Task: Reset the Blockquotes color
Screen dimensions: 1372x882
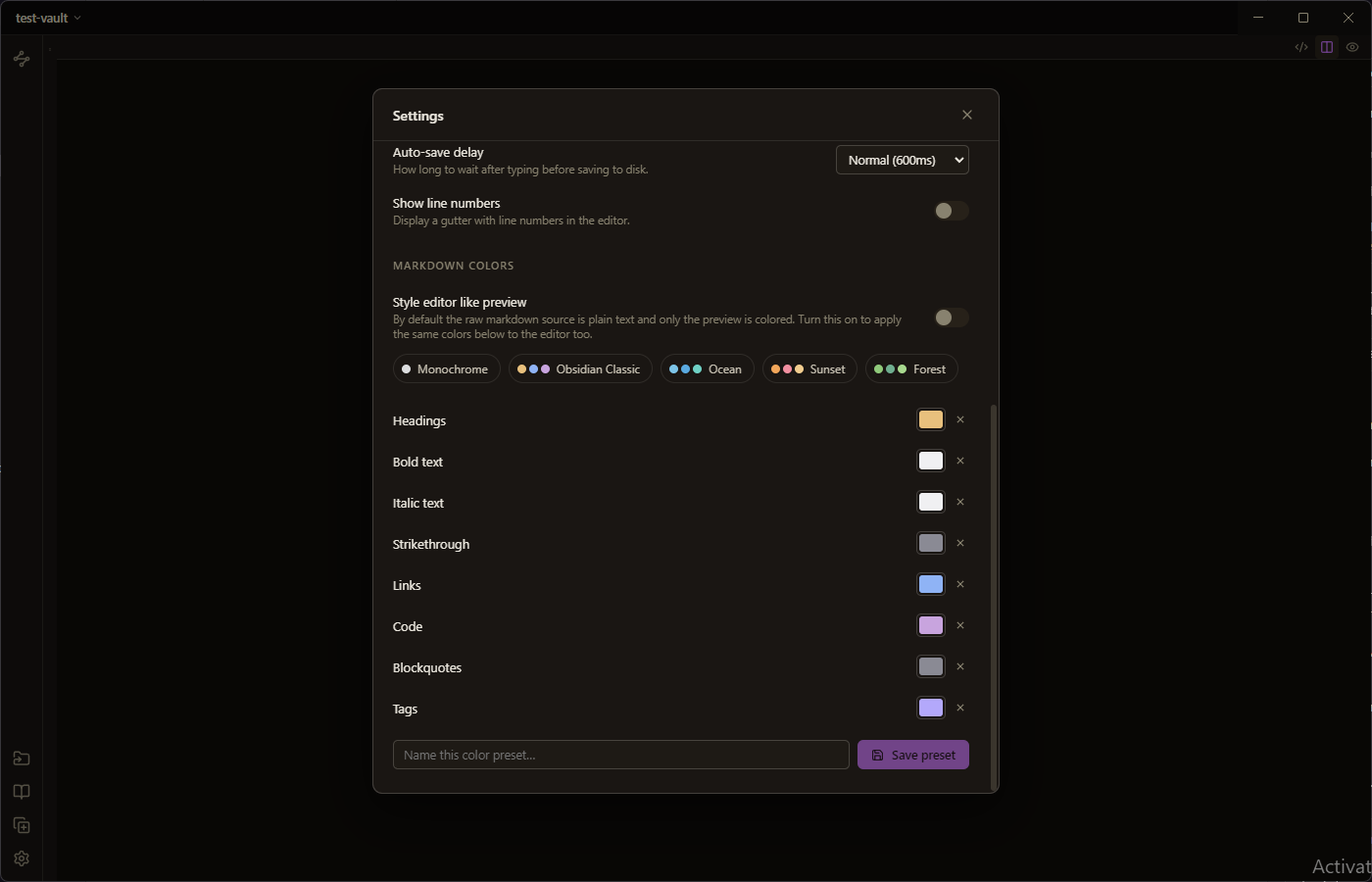Action: point(960,666)
